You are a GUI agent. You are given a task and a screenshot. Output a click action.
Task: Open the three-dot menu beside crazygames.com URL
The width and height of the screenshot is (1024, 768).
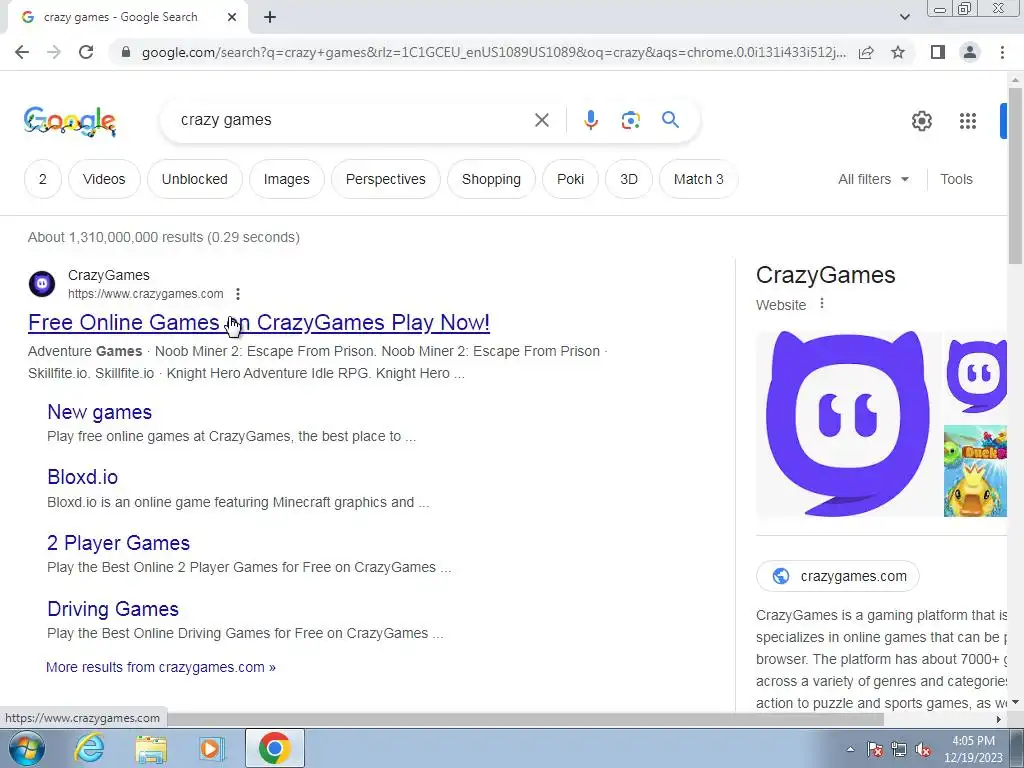[238, 294]
